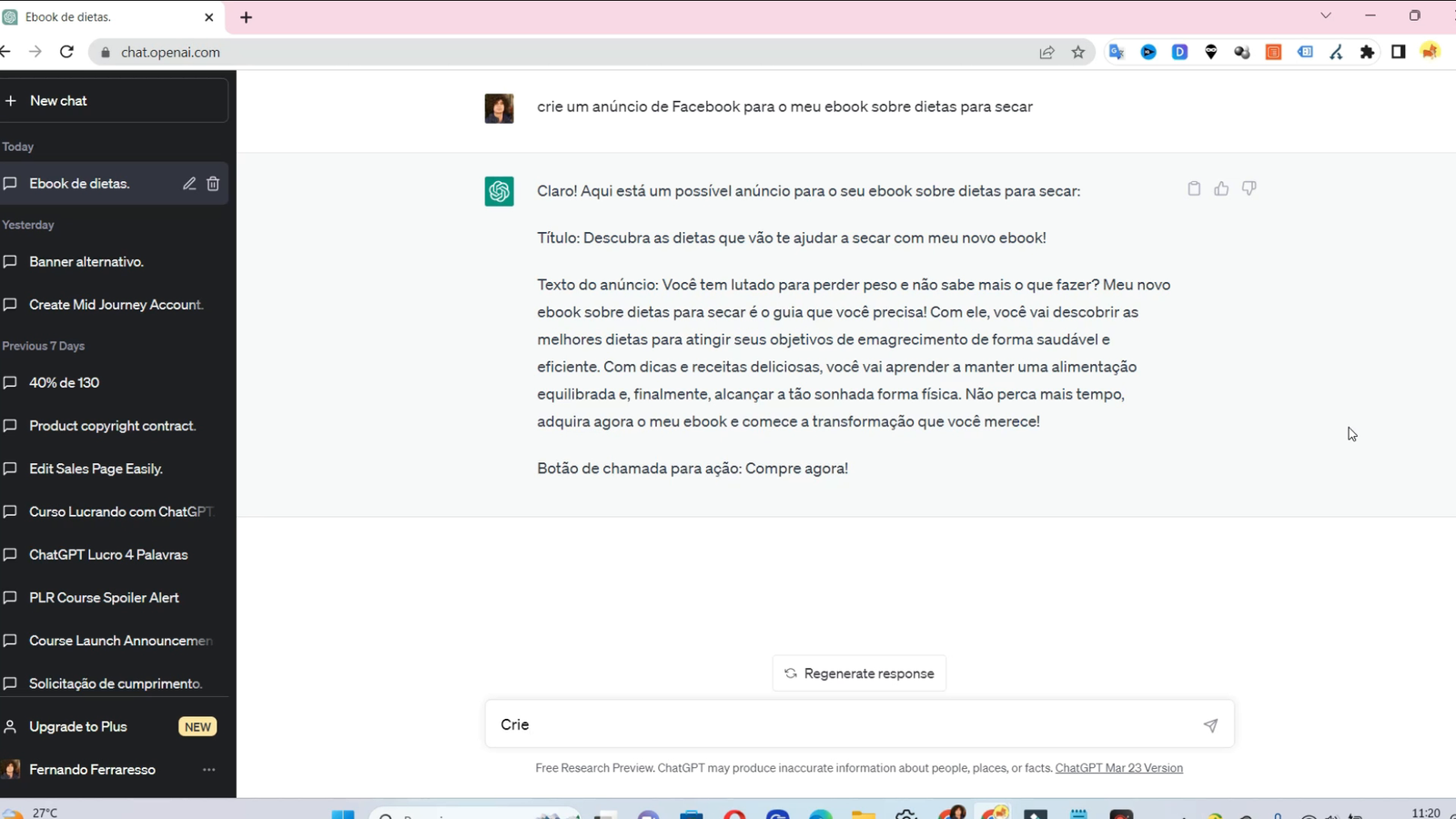The image size is (1456, 819).
Task: Start a New chat from the sidebar
Action: click(112, 100)
